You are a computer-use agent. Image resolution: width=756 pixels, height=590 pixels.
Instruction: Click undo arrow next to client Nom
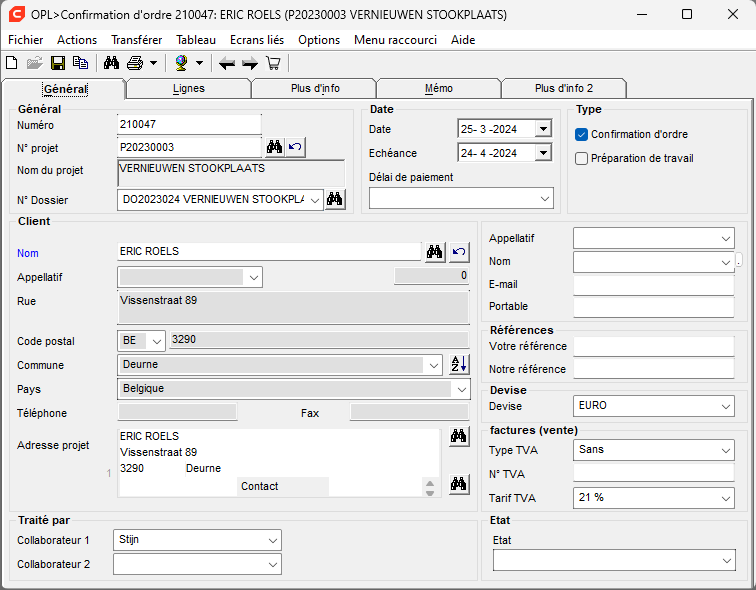tap(459, 252)
